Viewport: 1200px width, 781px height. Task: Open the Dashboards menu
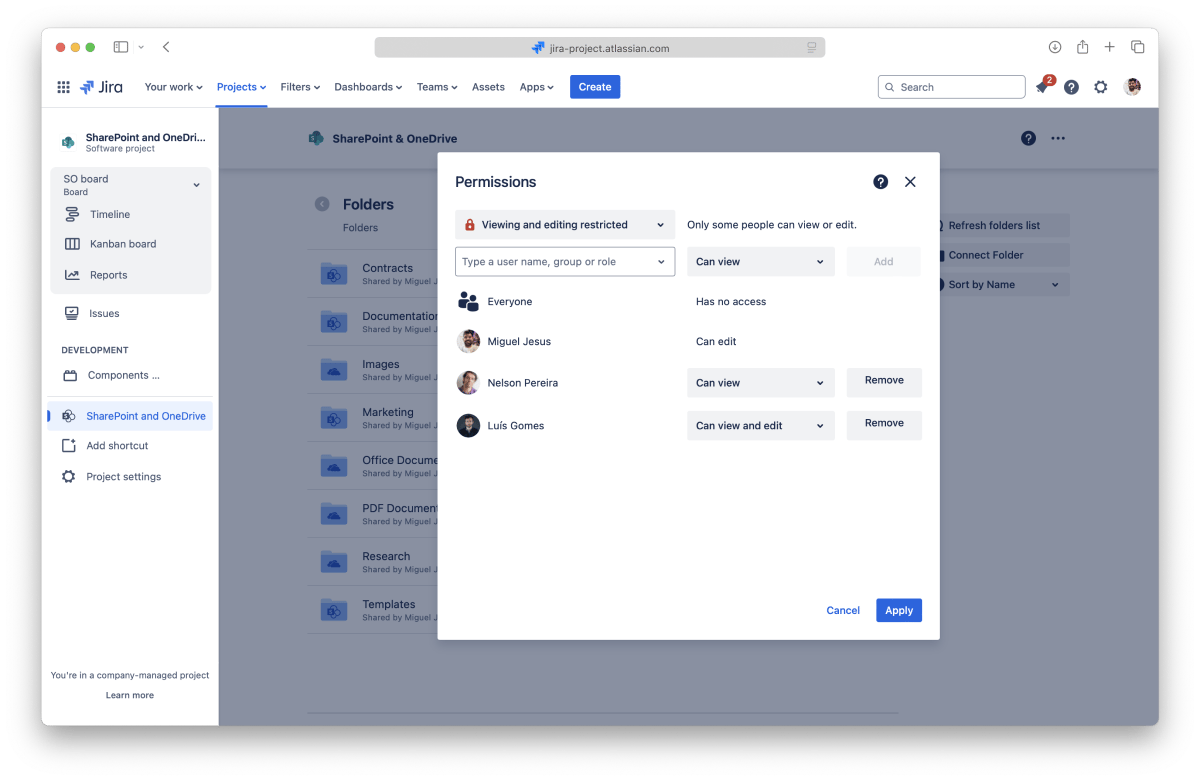point(367,87)
